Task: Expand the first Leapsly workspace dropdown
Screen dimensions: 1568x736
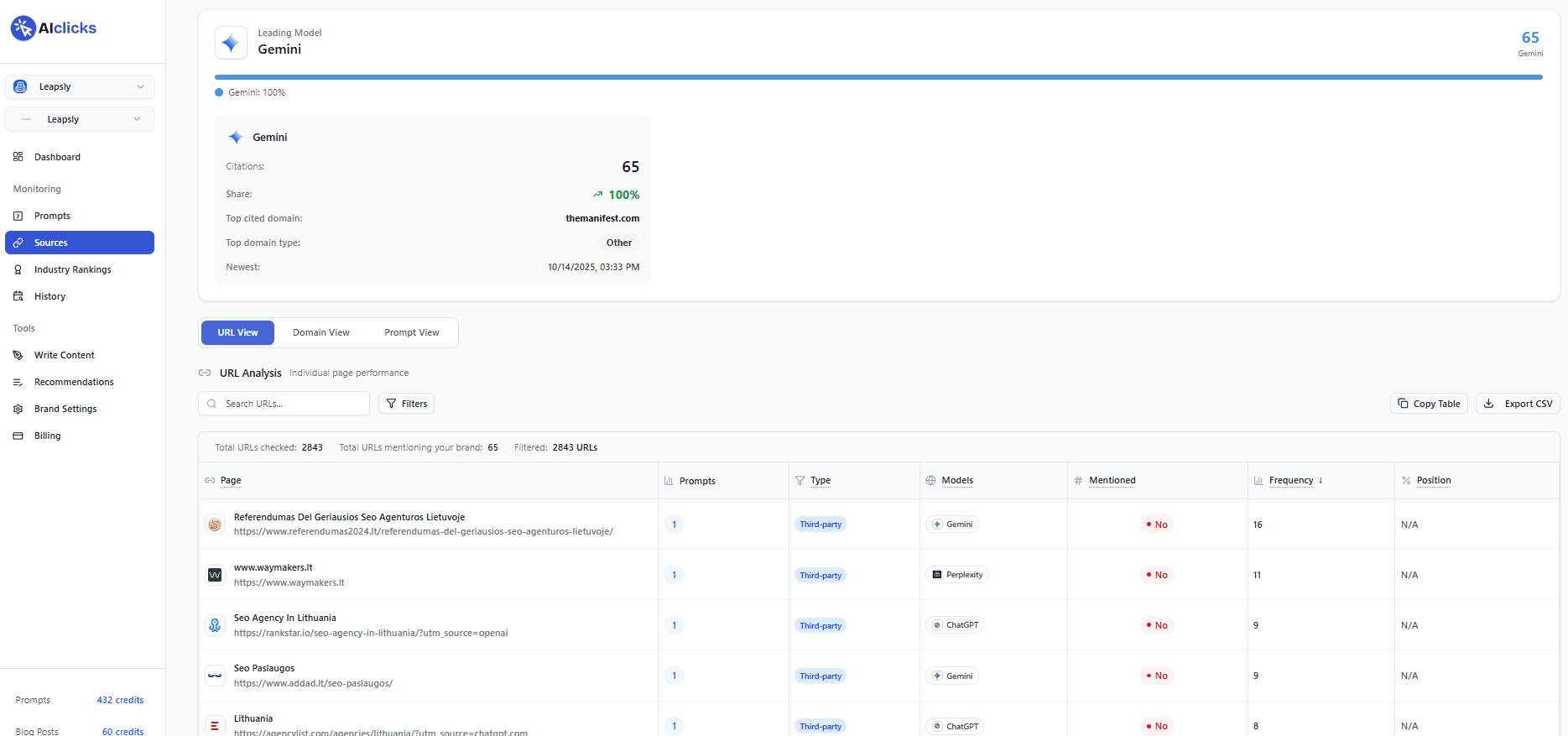Action: [80, 86]
